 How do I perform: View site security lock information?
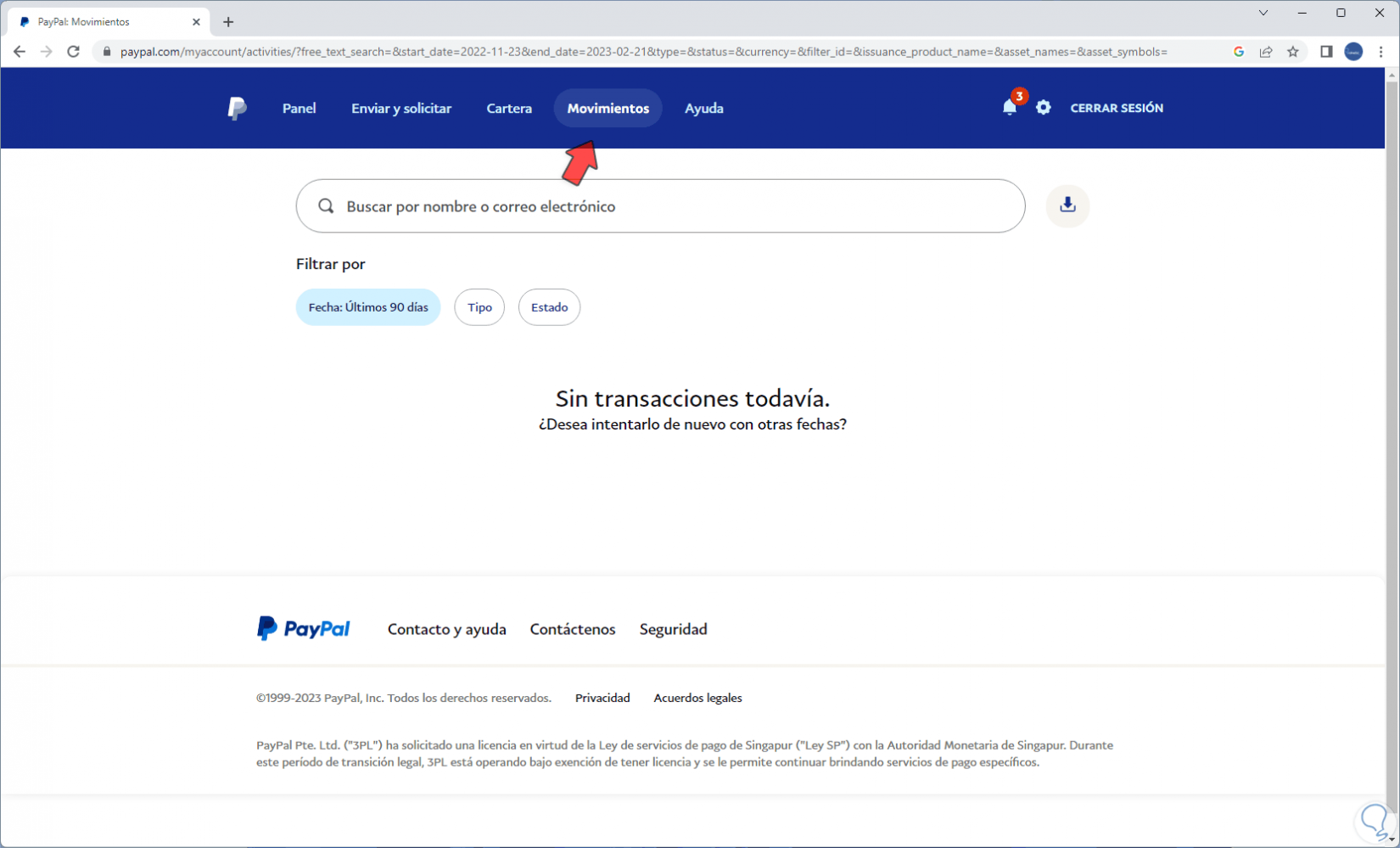[x=107, y=52]
